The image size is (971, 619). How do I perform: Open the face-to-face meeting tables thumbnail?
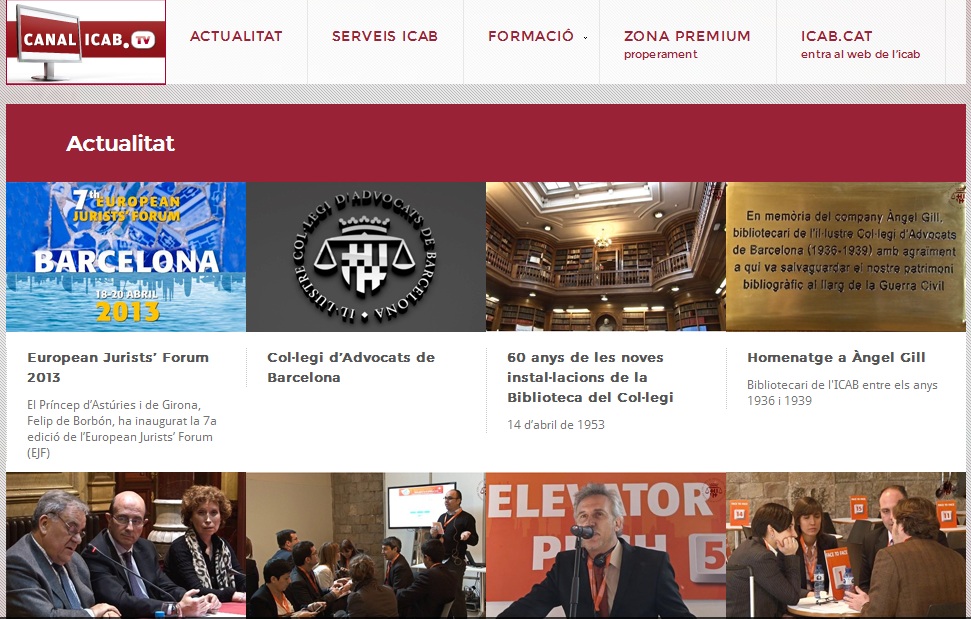tap(845, 545)
